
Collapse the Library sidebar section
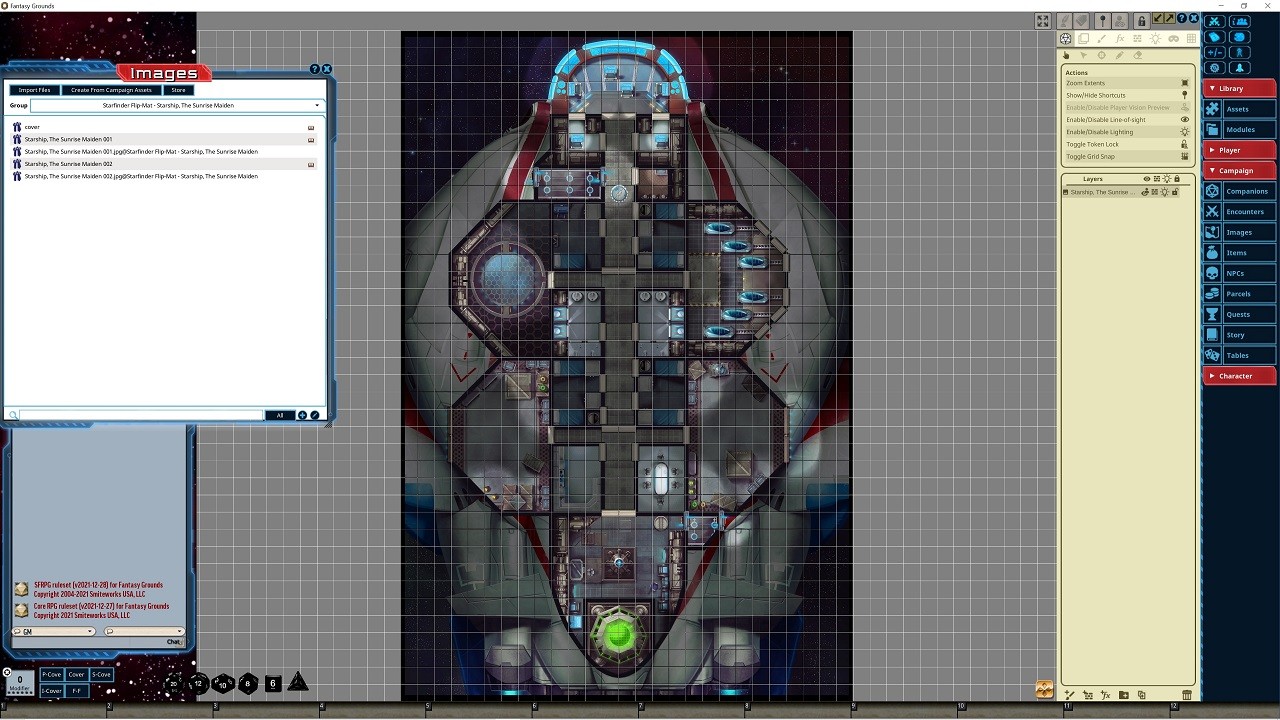[1239, 88]
